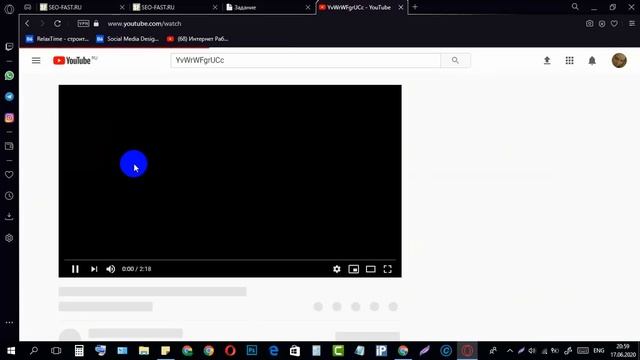This screenshot has height=360, width=640.
Task: Open sidebar bookmarks heart
Action: [9, 175]
